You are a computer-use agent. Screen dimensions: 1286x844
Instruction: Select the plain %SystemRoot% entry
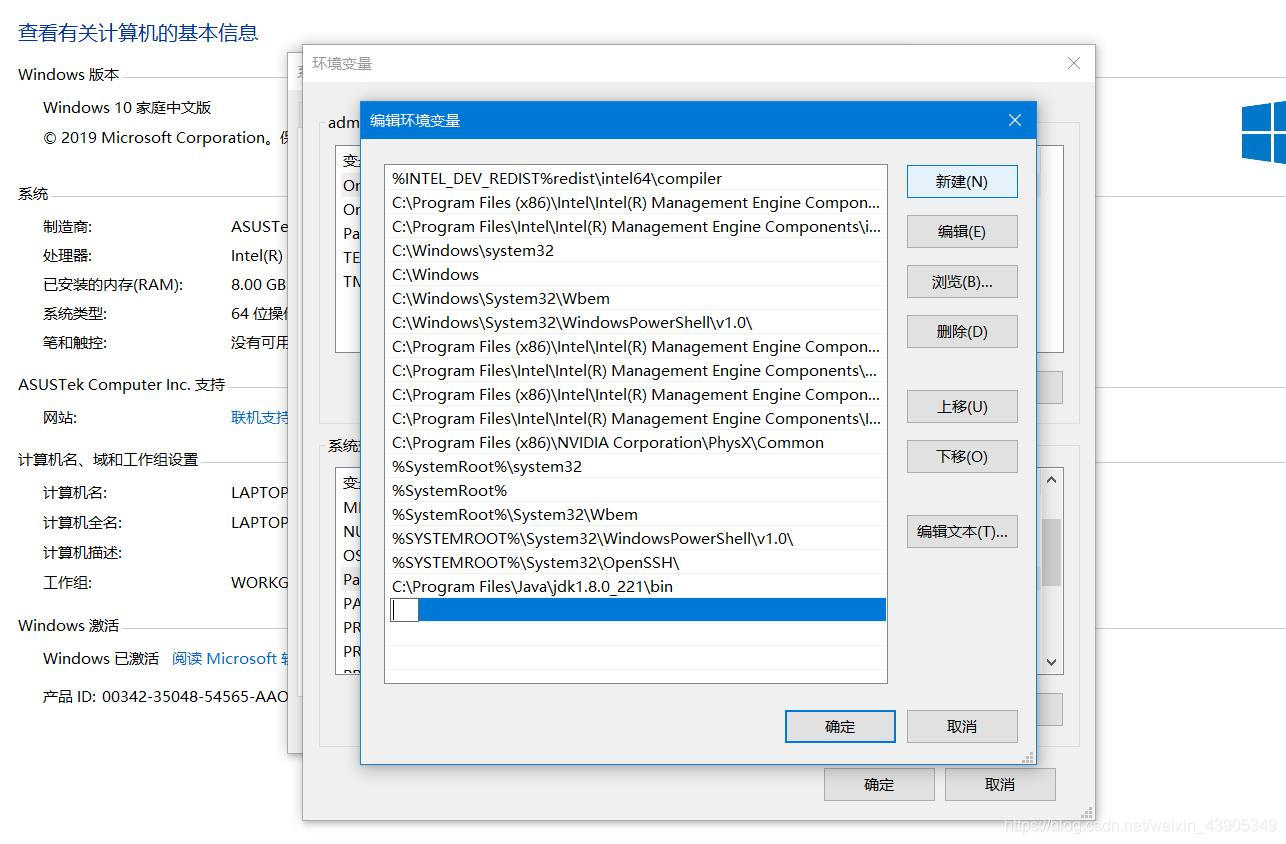coord(636,491)
